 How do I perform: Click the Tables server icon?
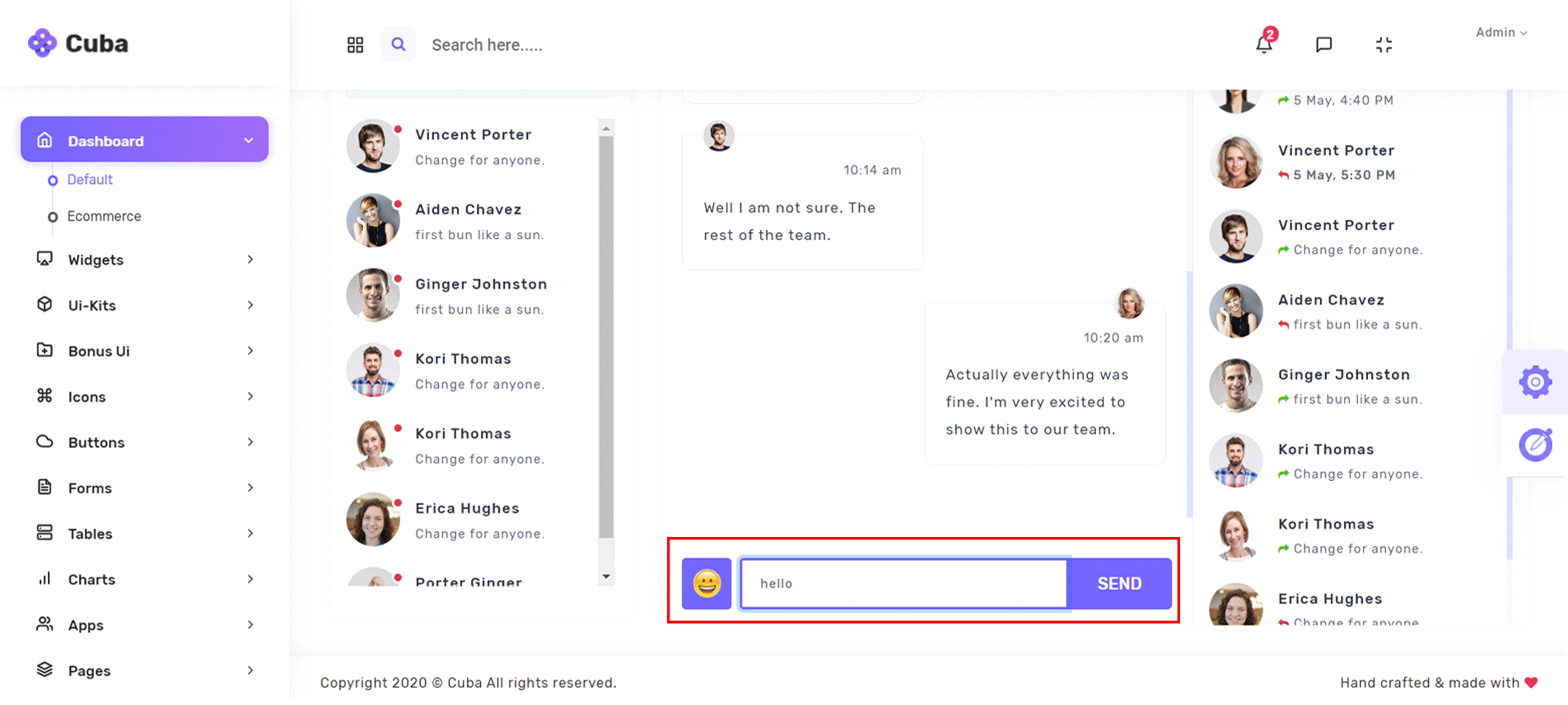point(45,533)
